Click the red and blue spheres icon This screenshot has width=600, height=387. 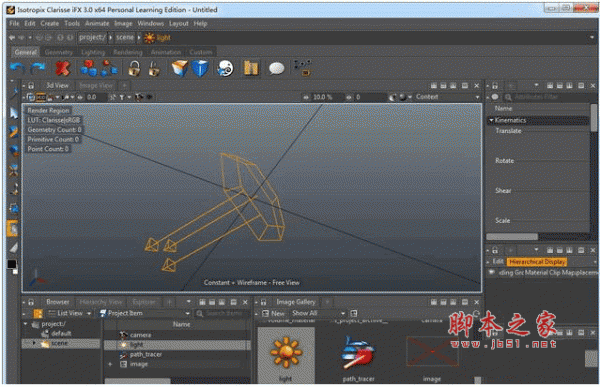coord(88,68)
